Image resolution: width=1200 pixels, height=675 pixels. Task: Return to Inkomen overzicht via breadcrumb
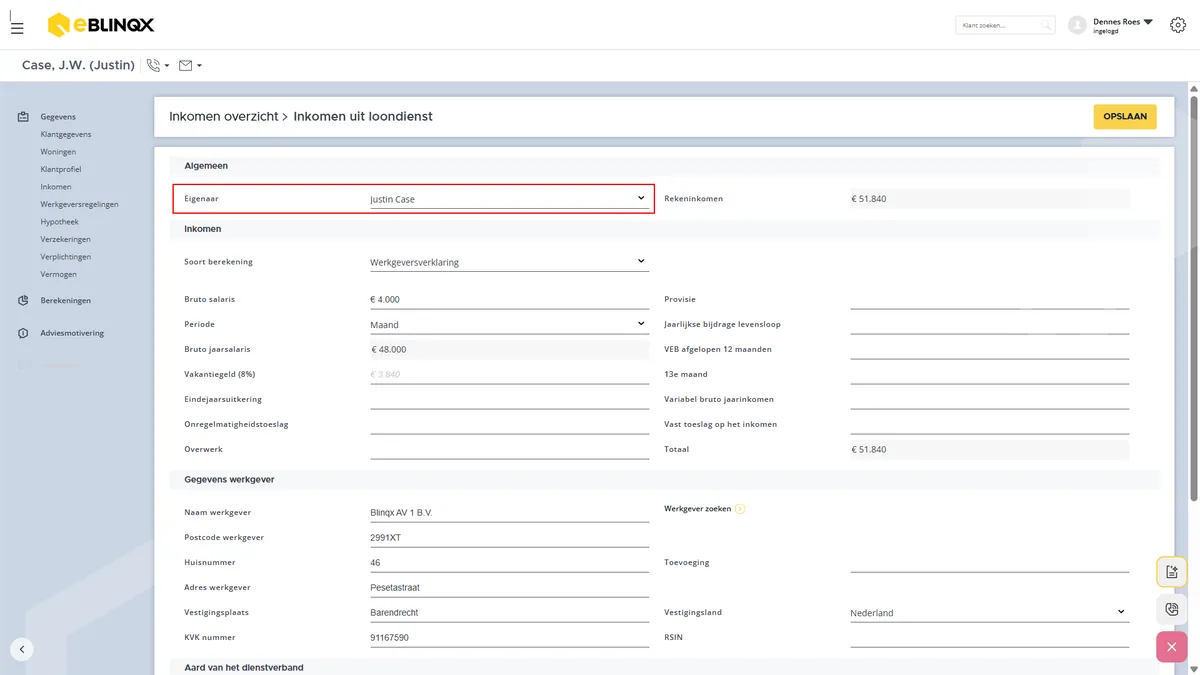(x=223, y=117)
